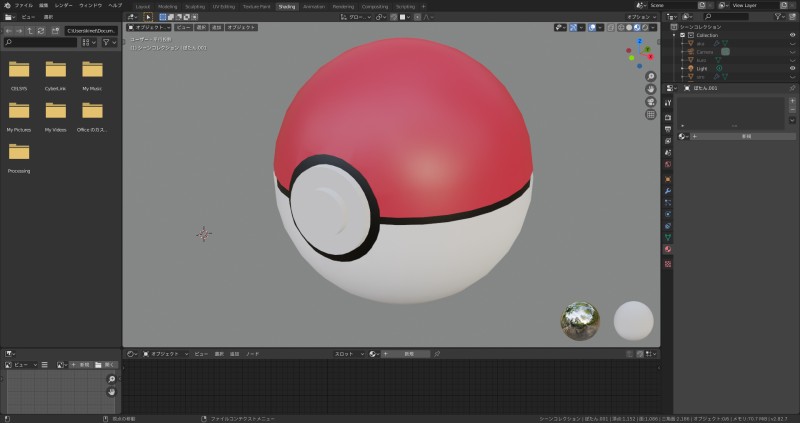The width and height of the screenshot is (800, 423).
Task: Open the Material properties tab icon
Action: pos(668,249)
